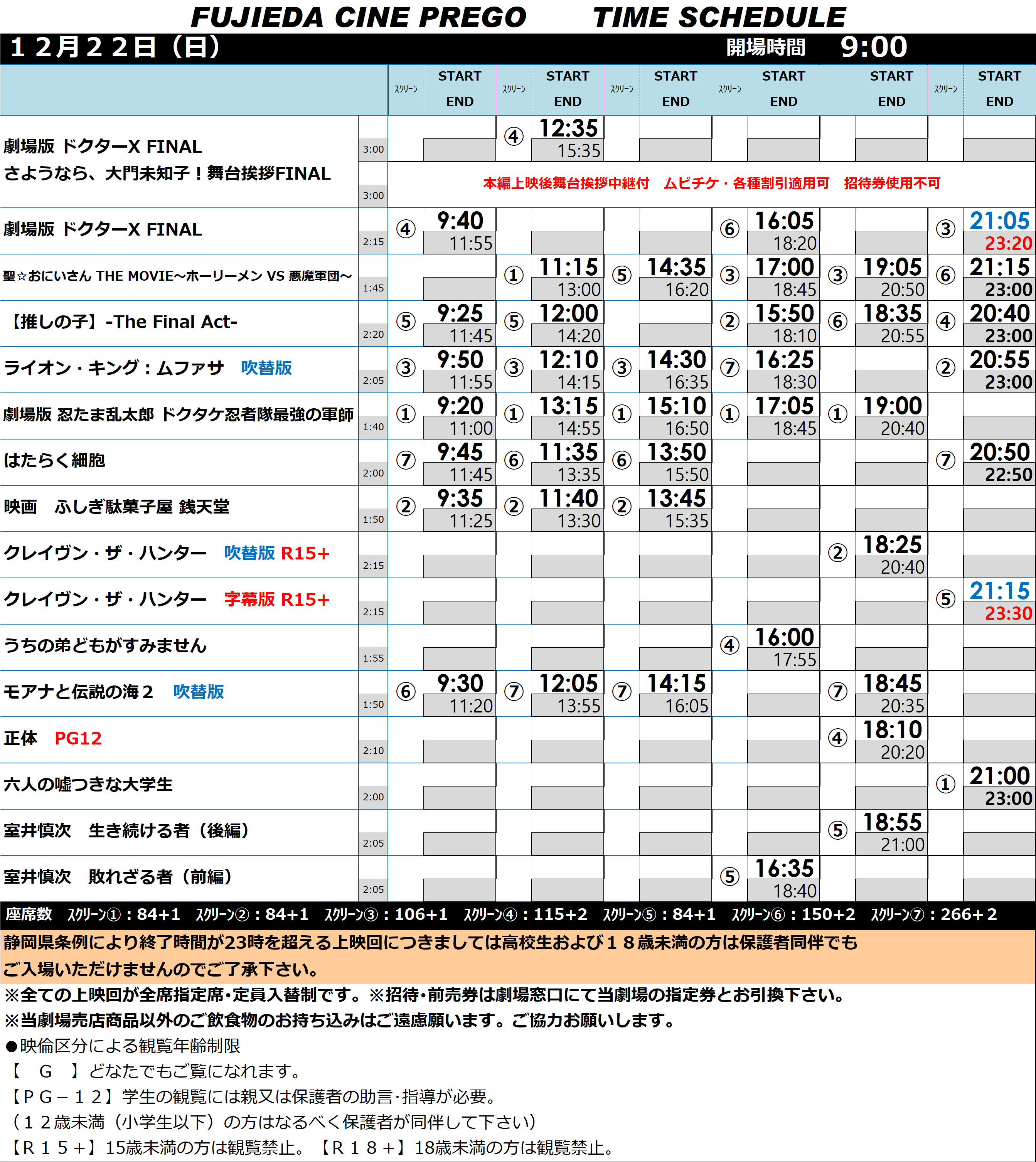The height and width of the screenshot is (1162, 1036).
Task: Select the 18:25 クレイヴン 吹替版 showtime
Action: pos(892,545)
